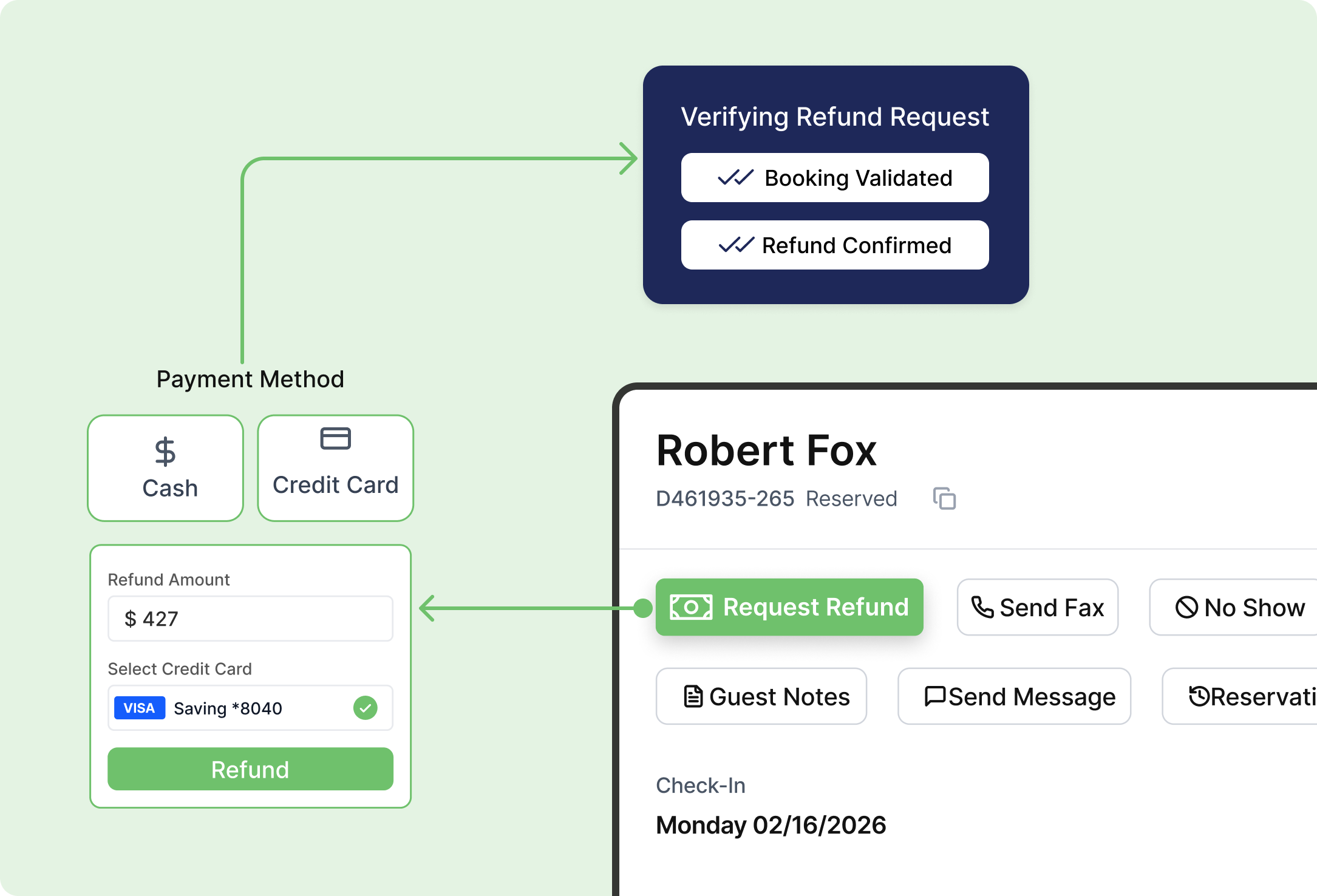1317x896 pixels.
Task: Select the Cash payment method tab
Action: (x=165, y=468)
